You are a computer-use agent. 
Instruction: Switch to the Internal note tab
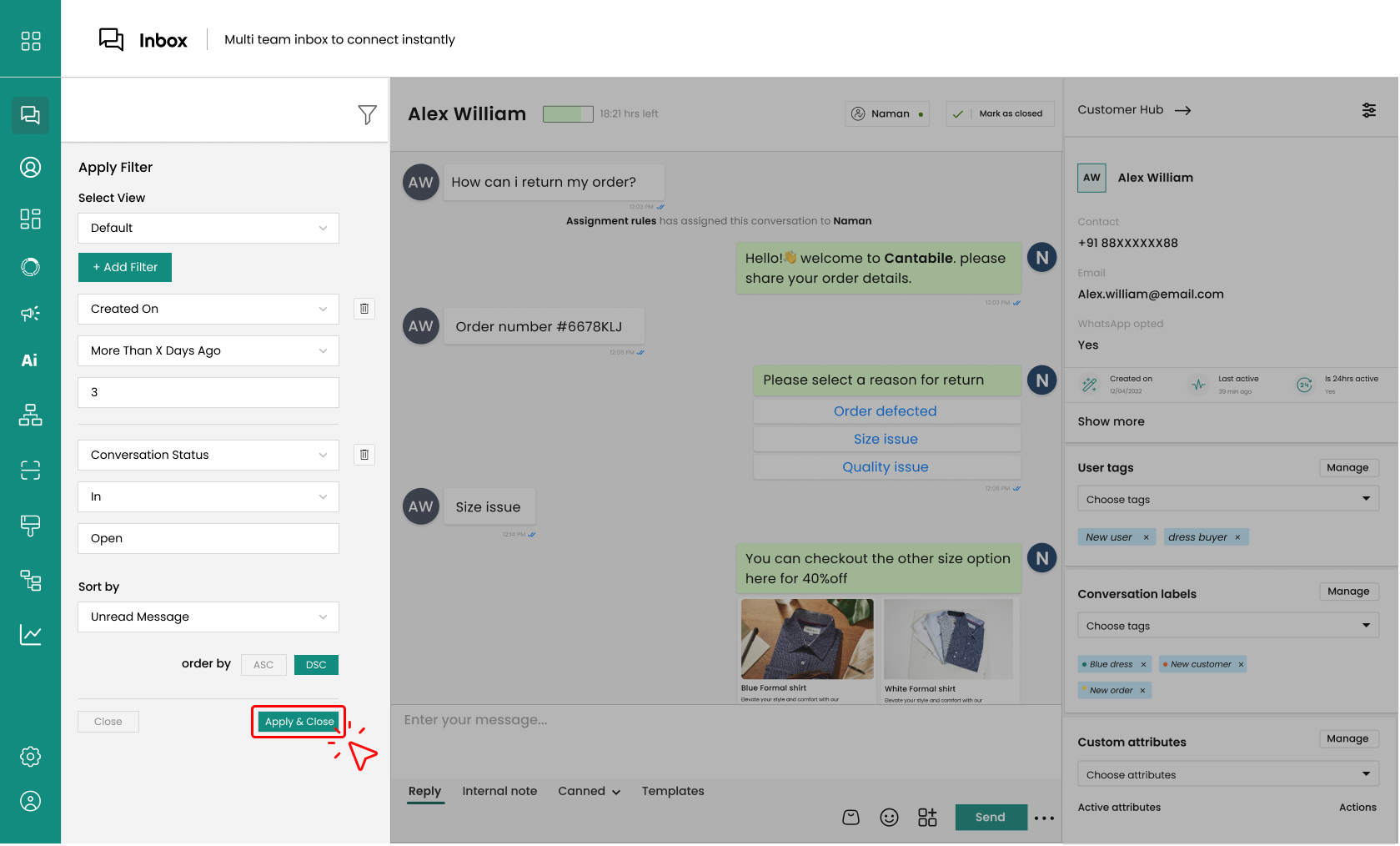[x=499, y=791]
